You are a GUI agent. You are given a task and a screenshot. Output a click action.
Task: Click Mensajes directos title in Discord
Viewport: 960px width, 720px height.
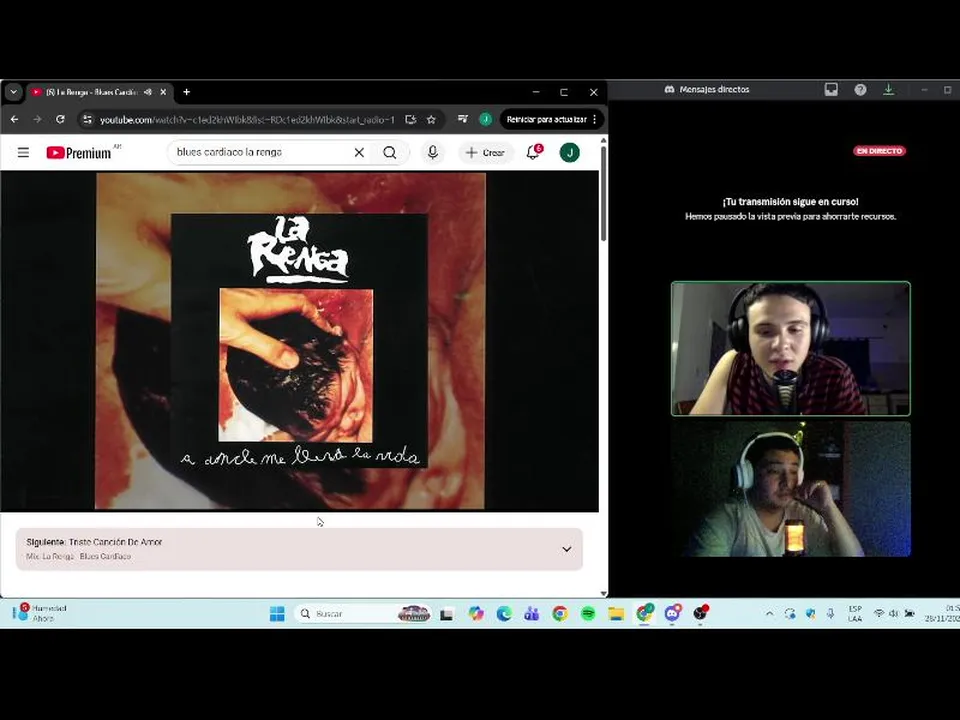(x=714, y=89)
